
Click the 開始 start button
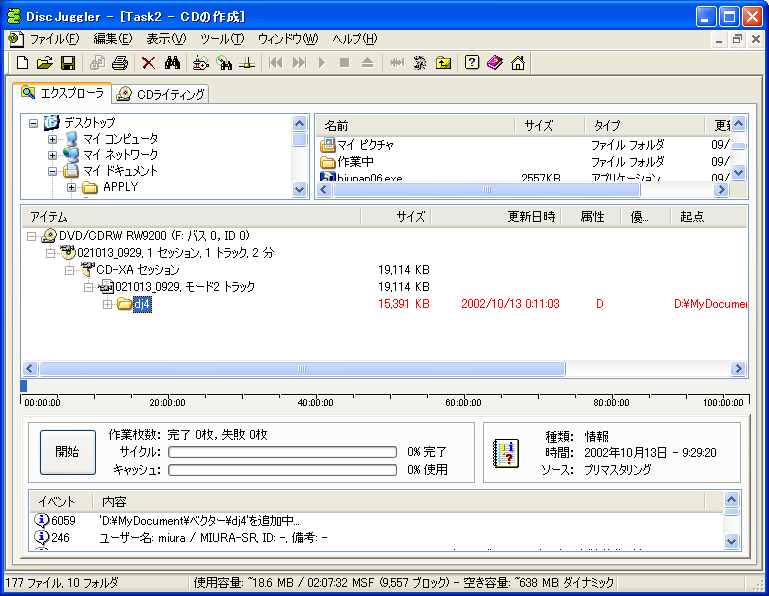68,452
